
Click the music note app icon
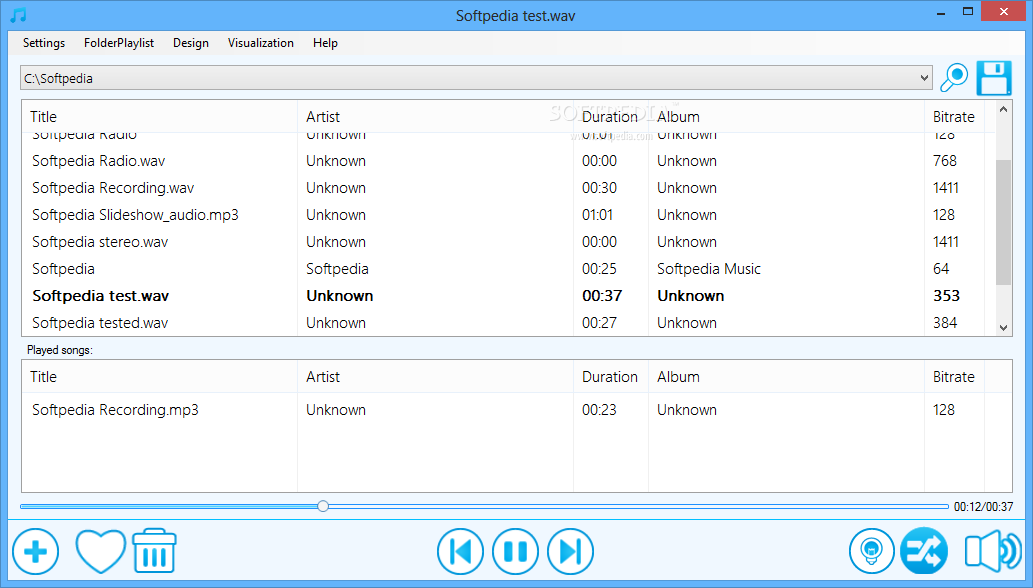[19, 15]
